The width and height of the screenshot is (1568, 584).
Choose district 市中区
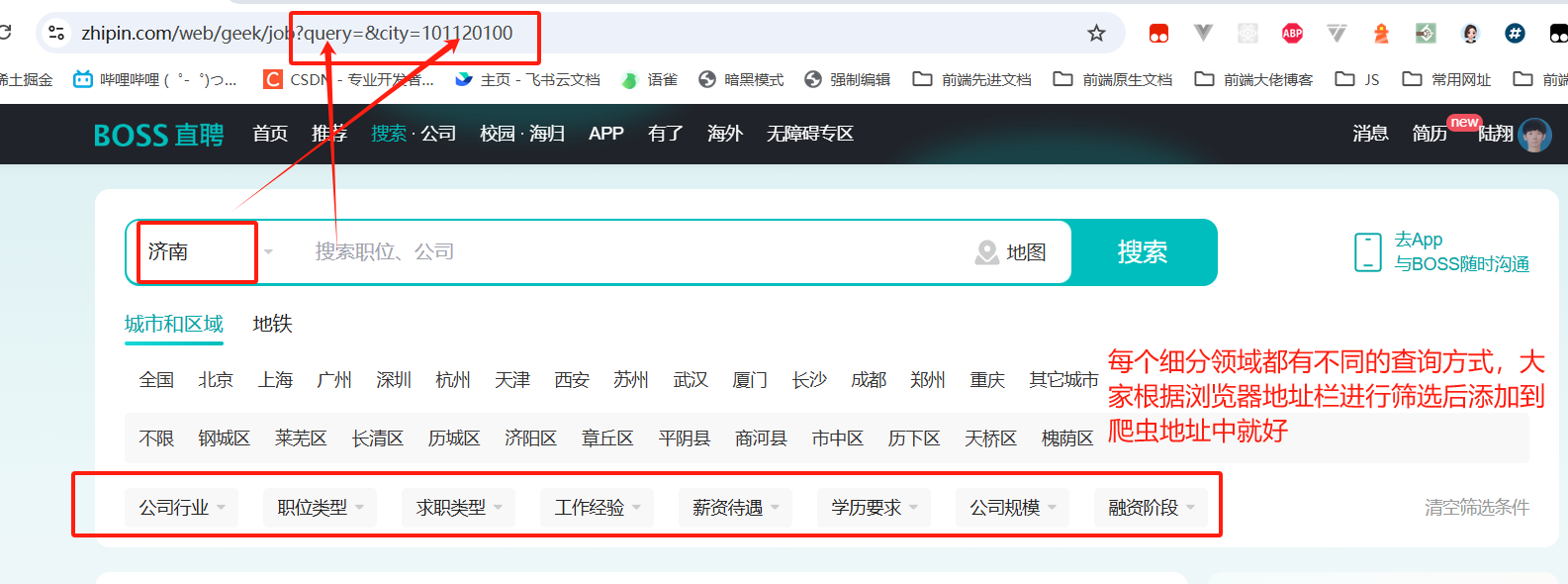(838, 438)
